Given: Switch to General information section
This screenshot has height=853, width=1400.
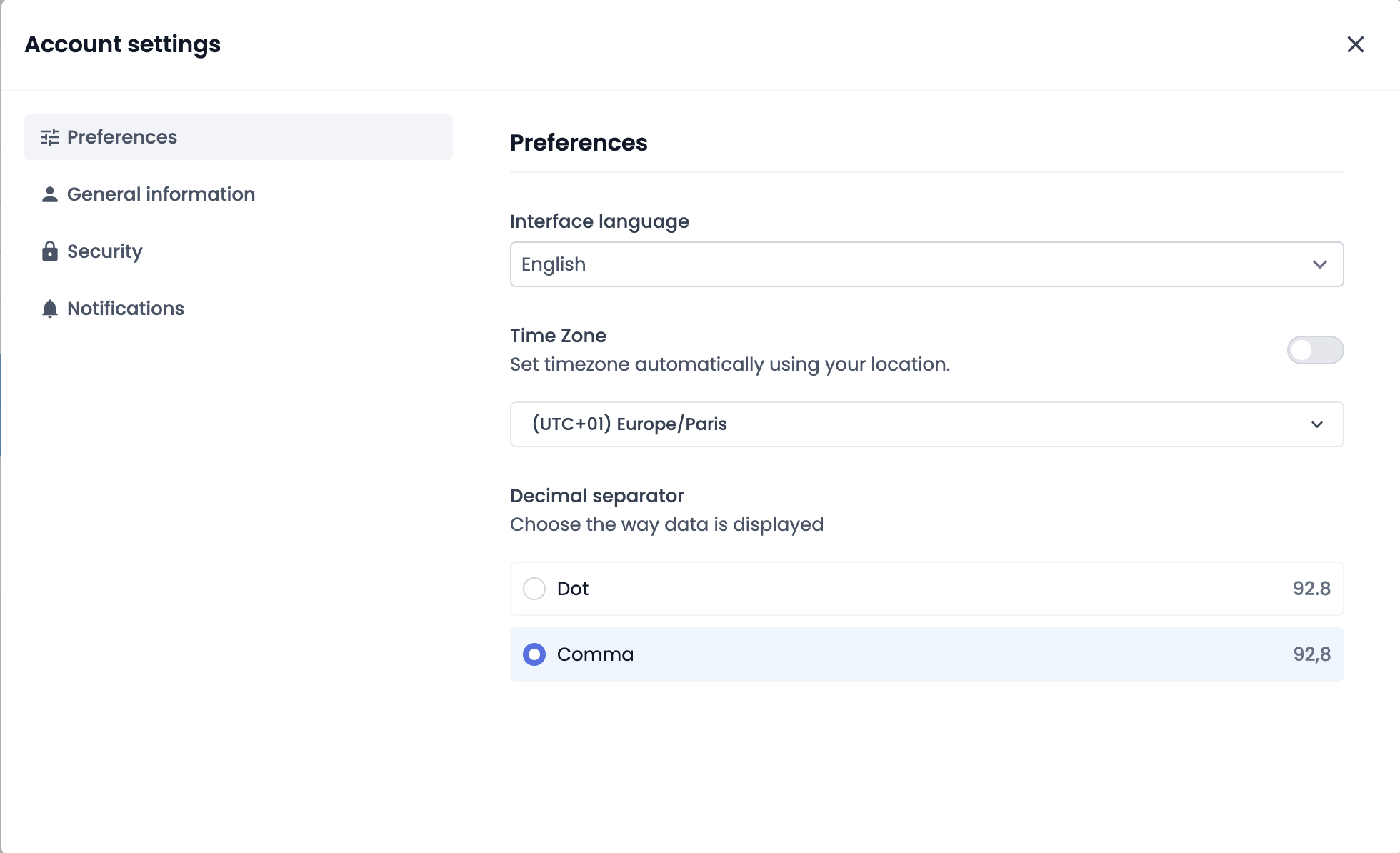Looking at the screenshot, I should pyautogui.click(x=161, y=194).
